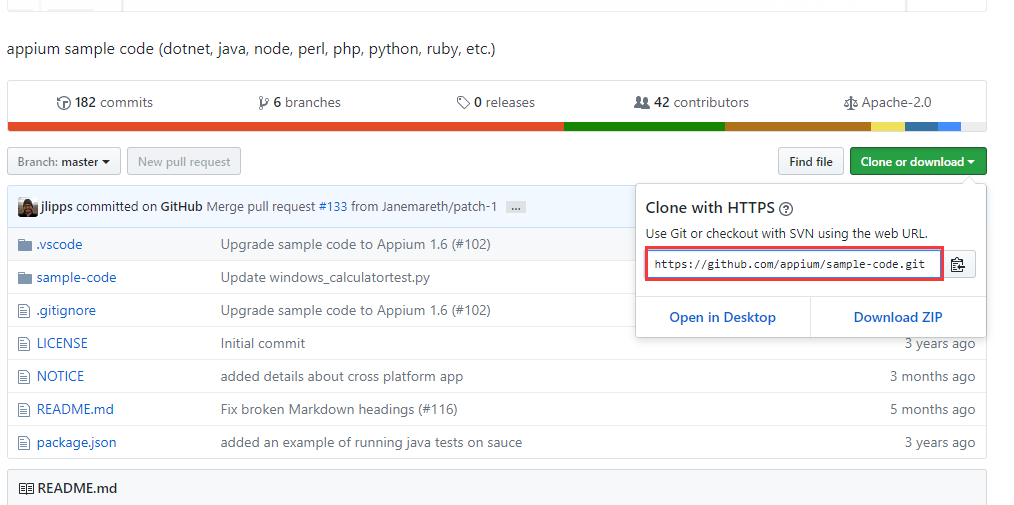This screenshot has height=505, width=1014.
Task: Copy clone URL to clipboard icon
Action: 958,265
